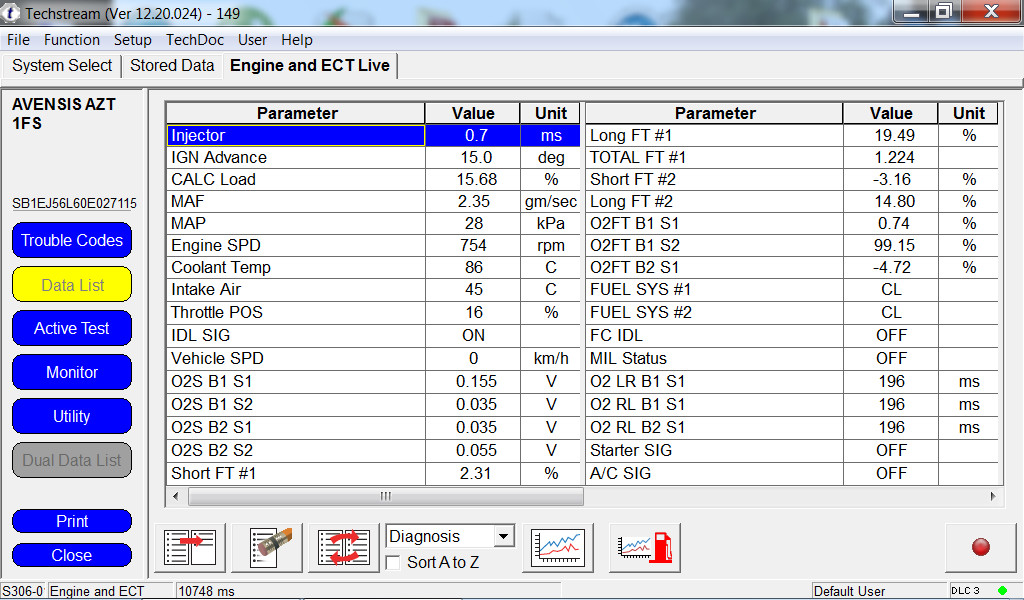This screenshot has height=600, width=1024.
Task: Click the list with right arrow icon
Action: pos(190,547)
